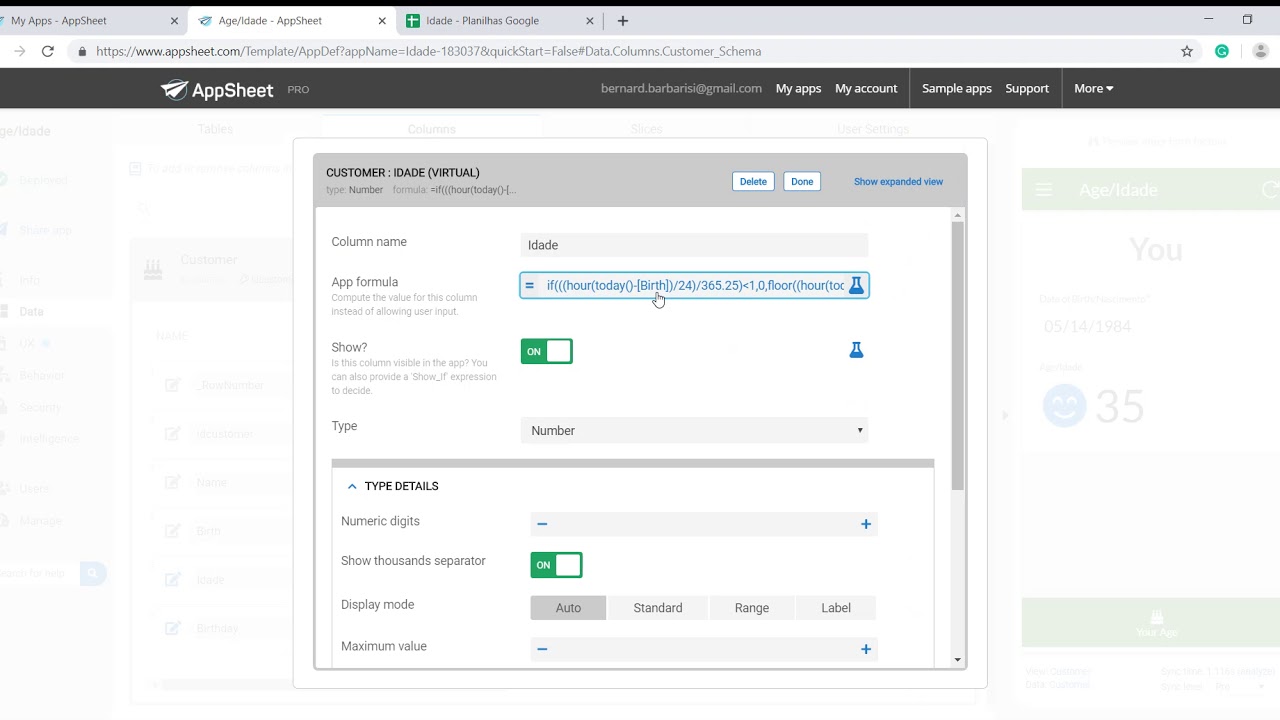Click the edit icon for _RowNumber column
Viewport: 1280px width, 720px height.
click(x=173, y=385)
